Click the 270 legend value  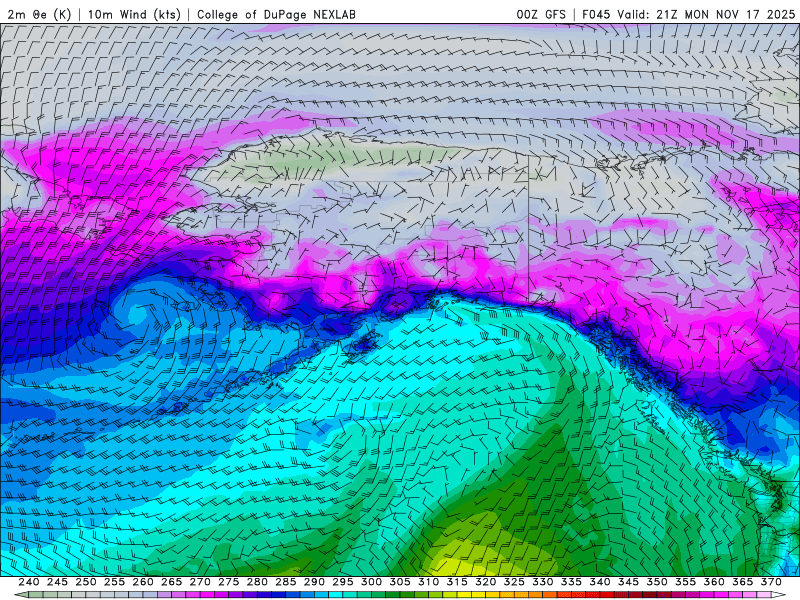pos(200,582)
